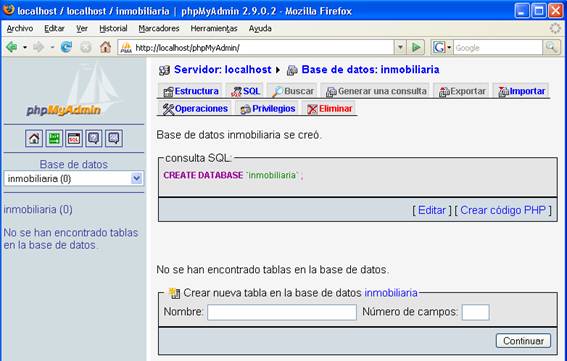Click the Firefox activity throbber icon
This screenshot has width=567, height=361.
pos(555,28)
